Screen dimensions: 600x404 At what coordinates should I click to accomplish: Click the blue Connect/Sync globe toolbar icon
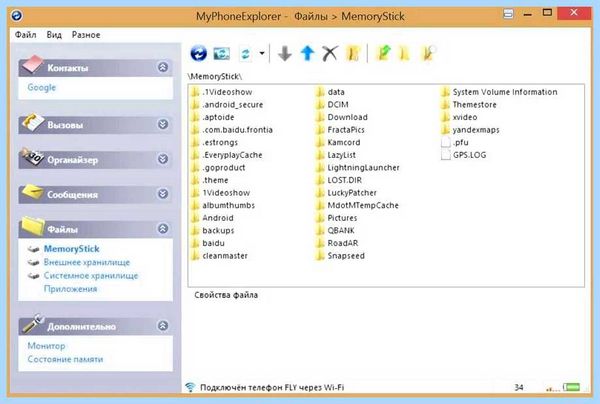199,53
